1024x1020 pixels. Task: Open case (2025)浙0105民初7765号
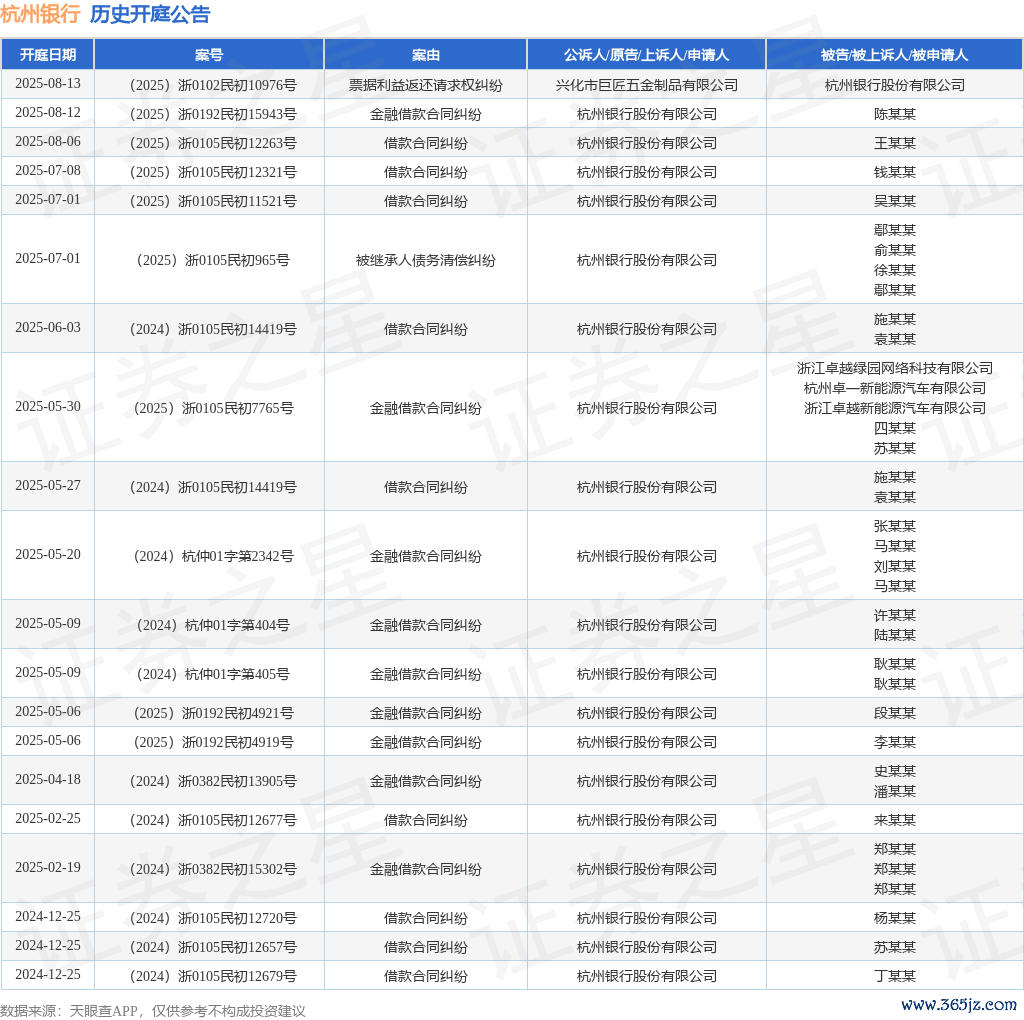[209, 408]
